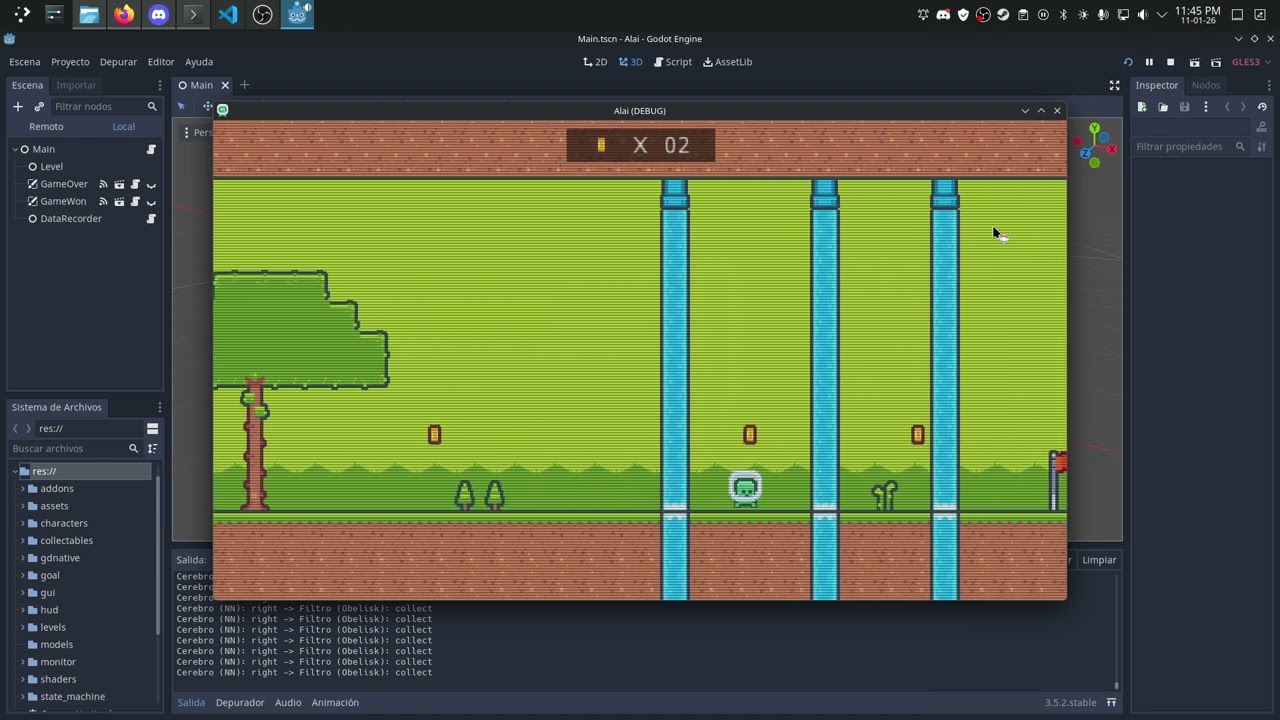1280x720 pixels.
Task: Collapse the Main node in the scene tree
Action: (16, 149)
